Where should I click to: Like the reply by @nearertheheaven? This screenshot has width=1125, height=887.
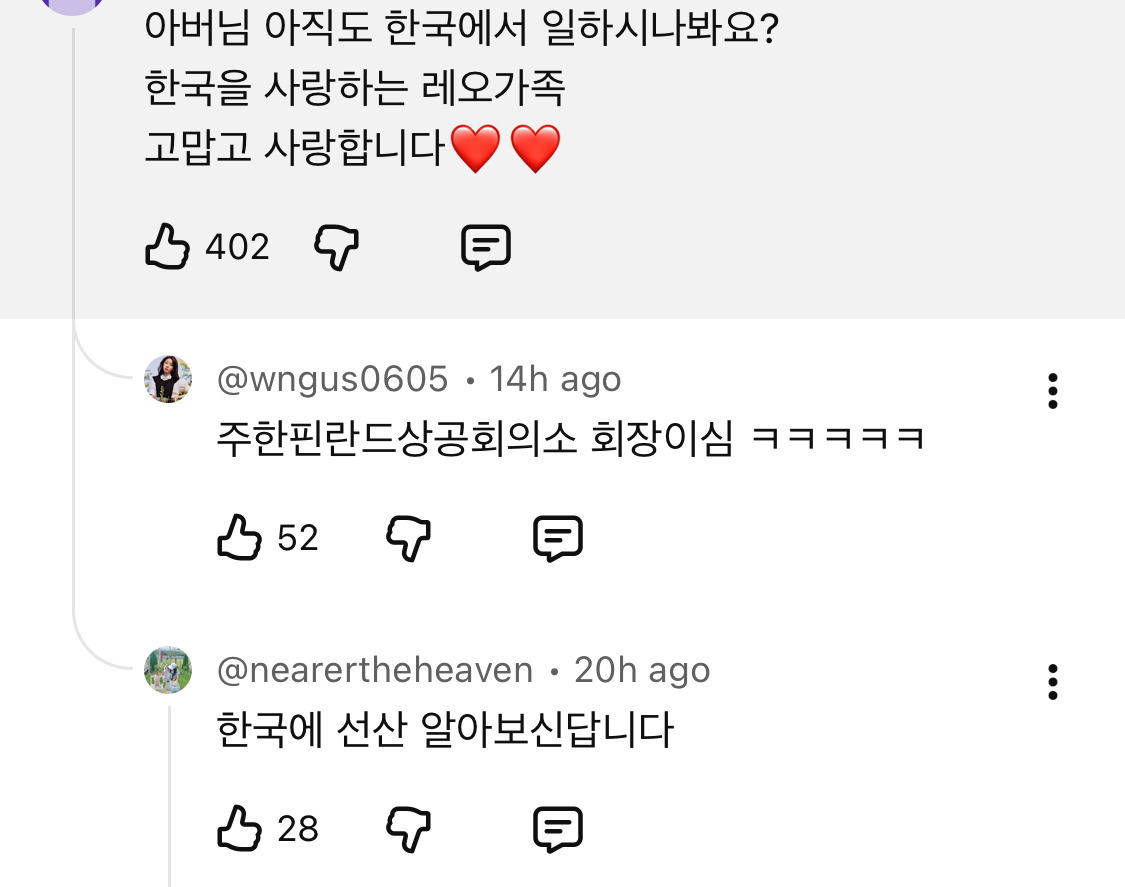pyautogui.click(x=240, y=828)
